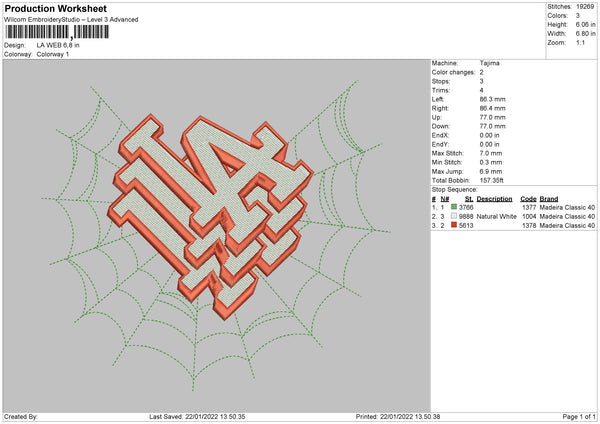Click thread number '9888' in stop sequence
Screen dimensions: 600x424
pyautogui.click(x=466, y=217)
